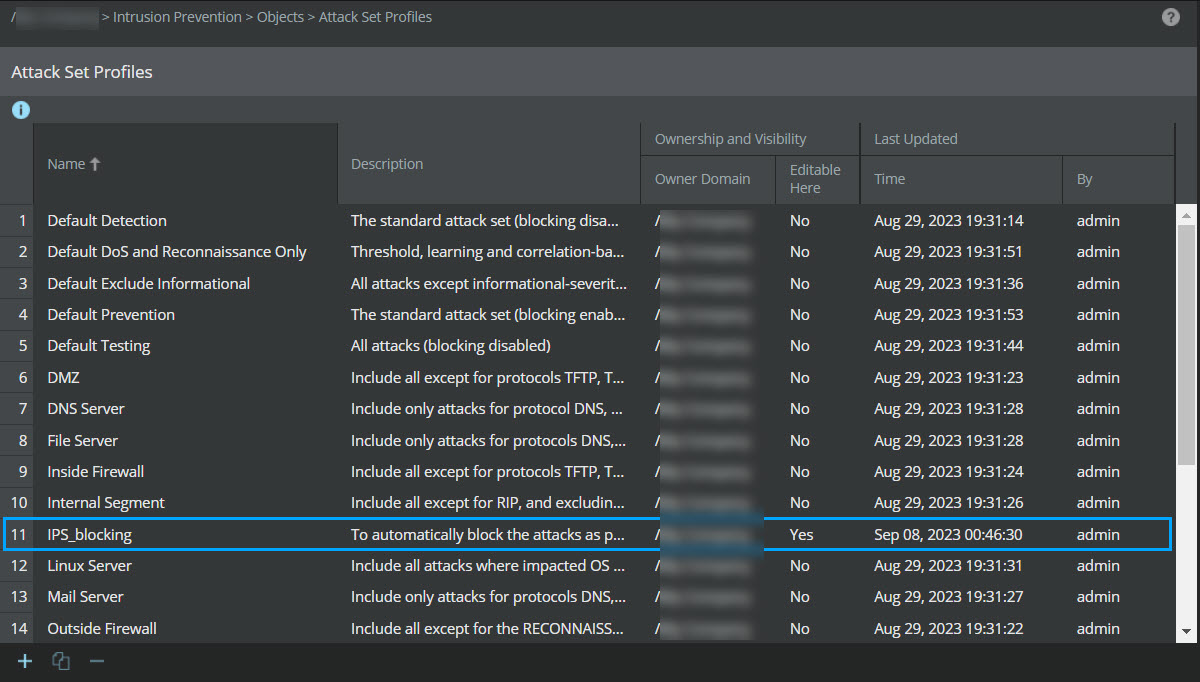1200x682 pixels.
Task: Click timestamp Aug 29, 2023 19:31:51
Action: pyautogui.click(x=948, y=252)
